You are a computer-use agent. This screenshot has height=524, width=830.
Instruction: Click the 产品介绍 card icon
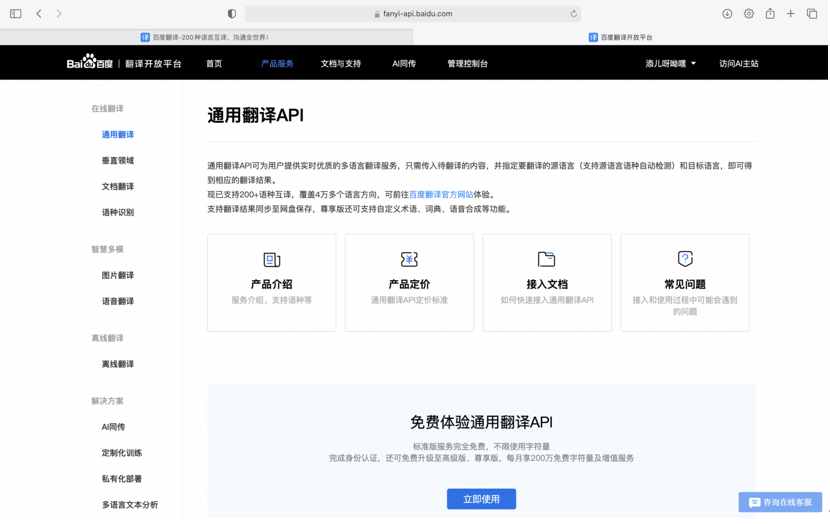[272, 259]
